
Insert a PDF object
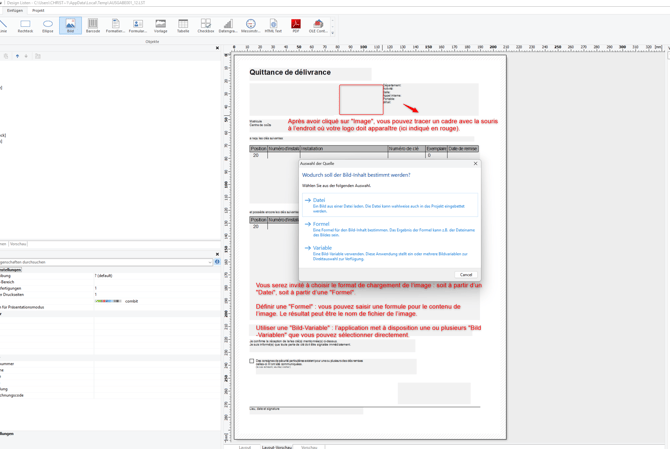pyautogui.click(x=296, y=25)
